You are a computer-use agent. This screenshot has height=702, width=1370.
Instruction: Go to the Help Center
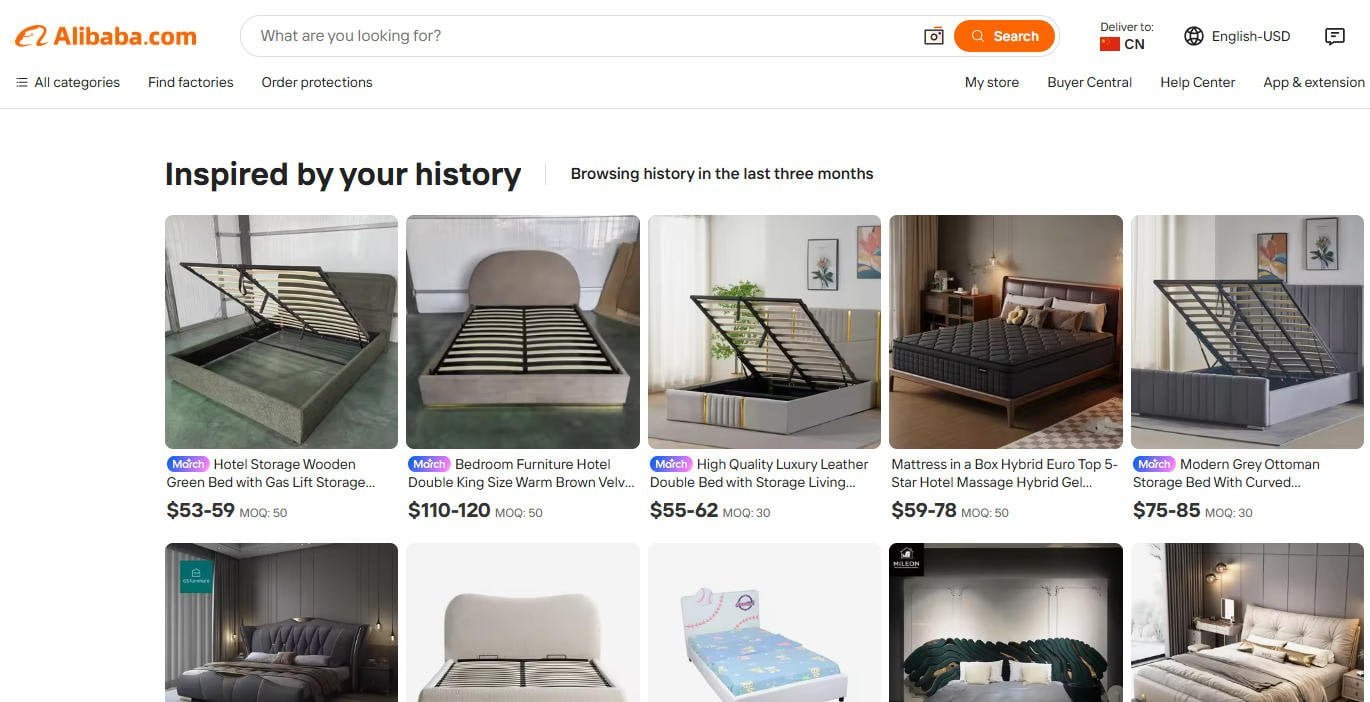point(1197,82)
